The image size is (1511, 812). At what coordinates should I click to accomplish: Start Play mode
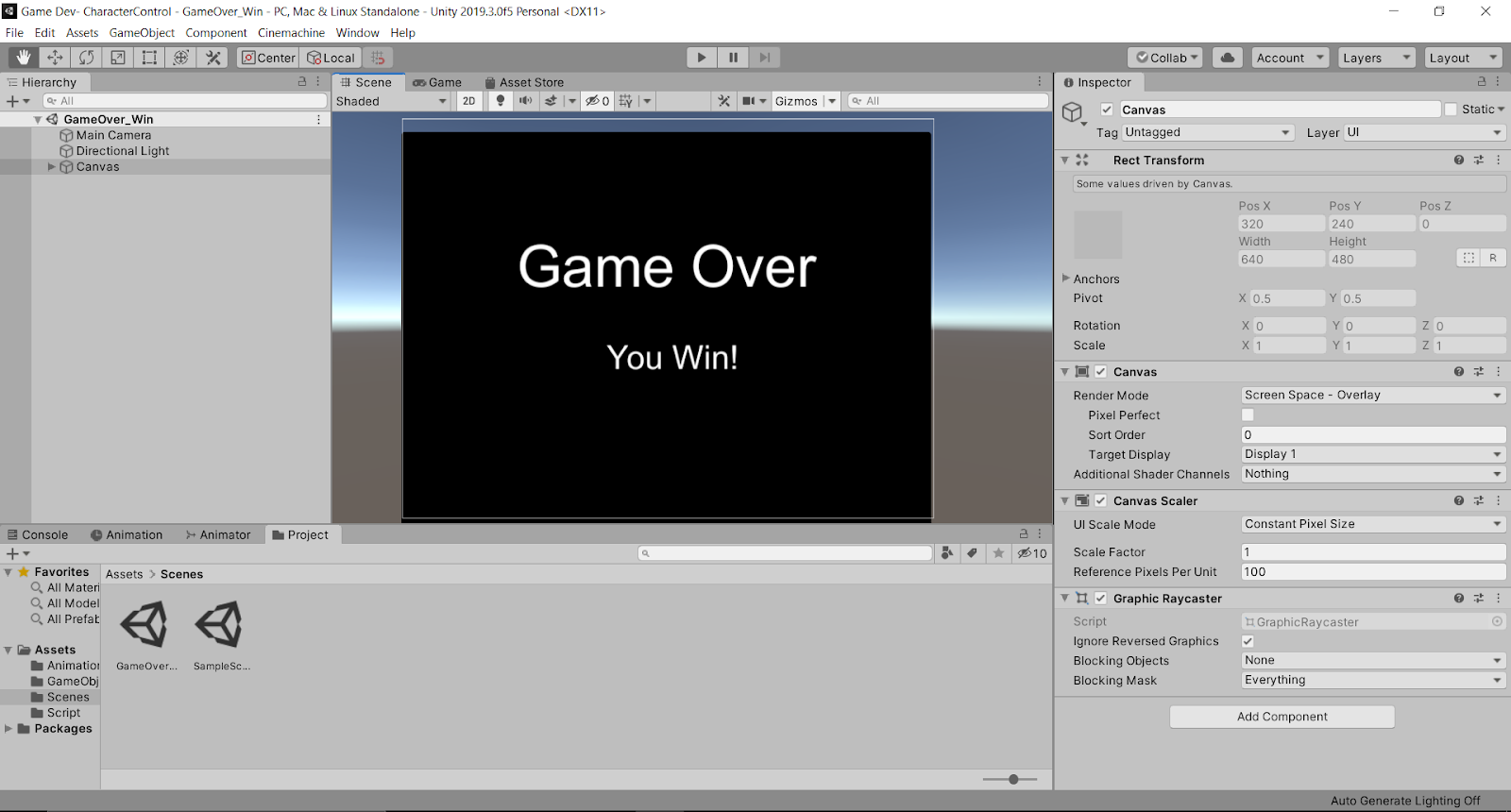pos(701,58)
